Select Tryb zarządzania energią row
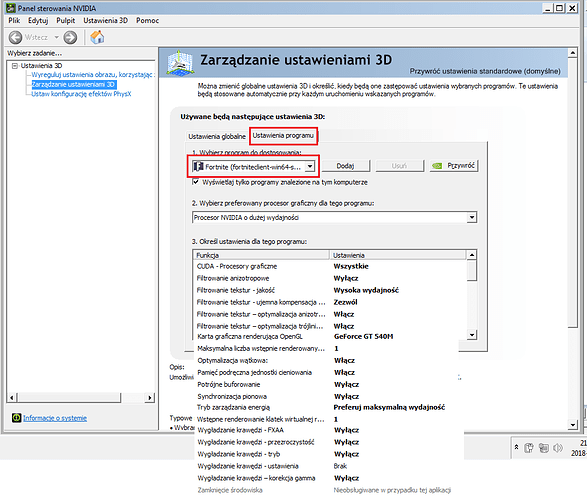This screenshot has height=499, width=587. pyautogui.click(x=326, y=407)
